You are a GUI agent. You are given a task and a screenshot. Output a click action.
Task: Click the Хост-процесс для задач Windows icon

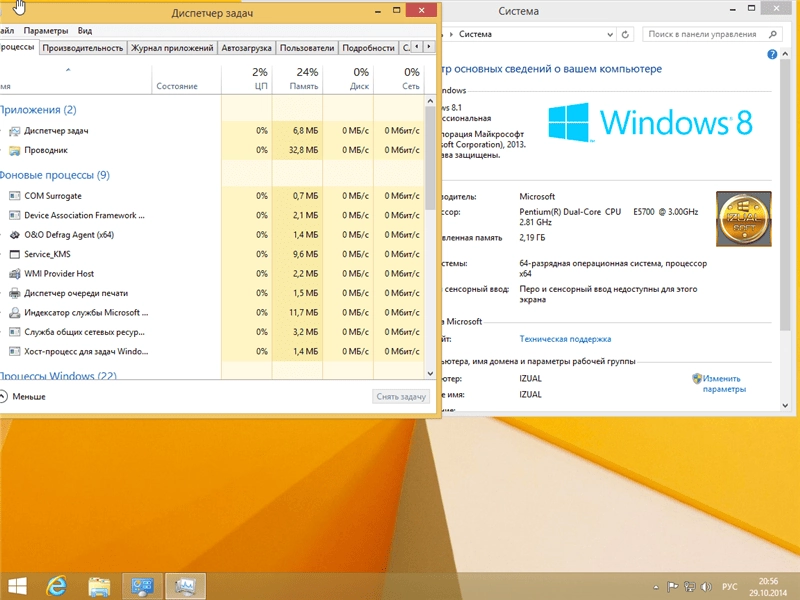click(15, 351)
